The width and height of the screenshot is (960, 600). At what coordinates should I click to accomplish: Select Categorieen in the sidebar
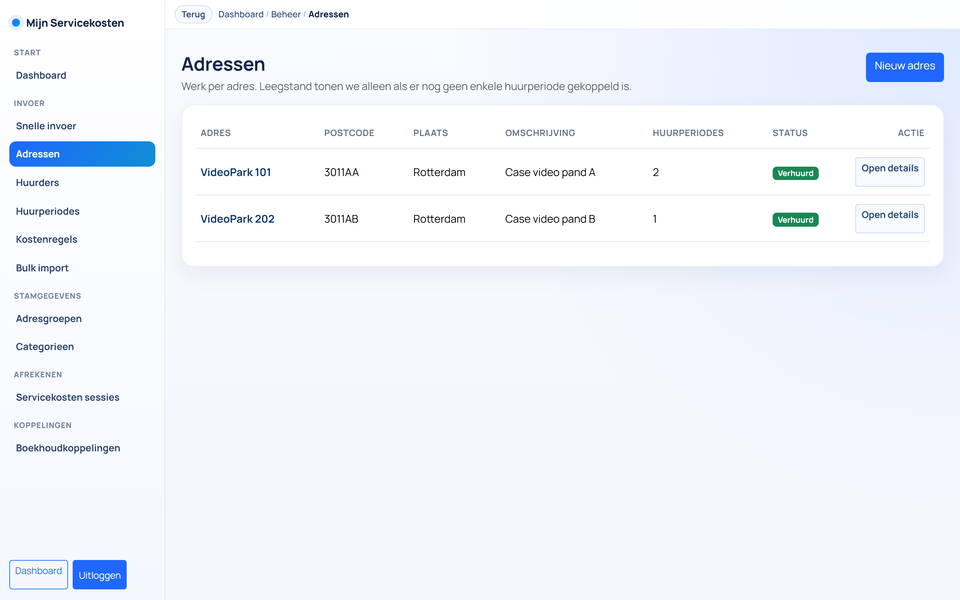45,347
